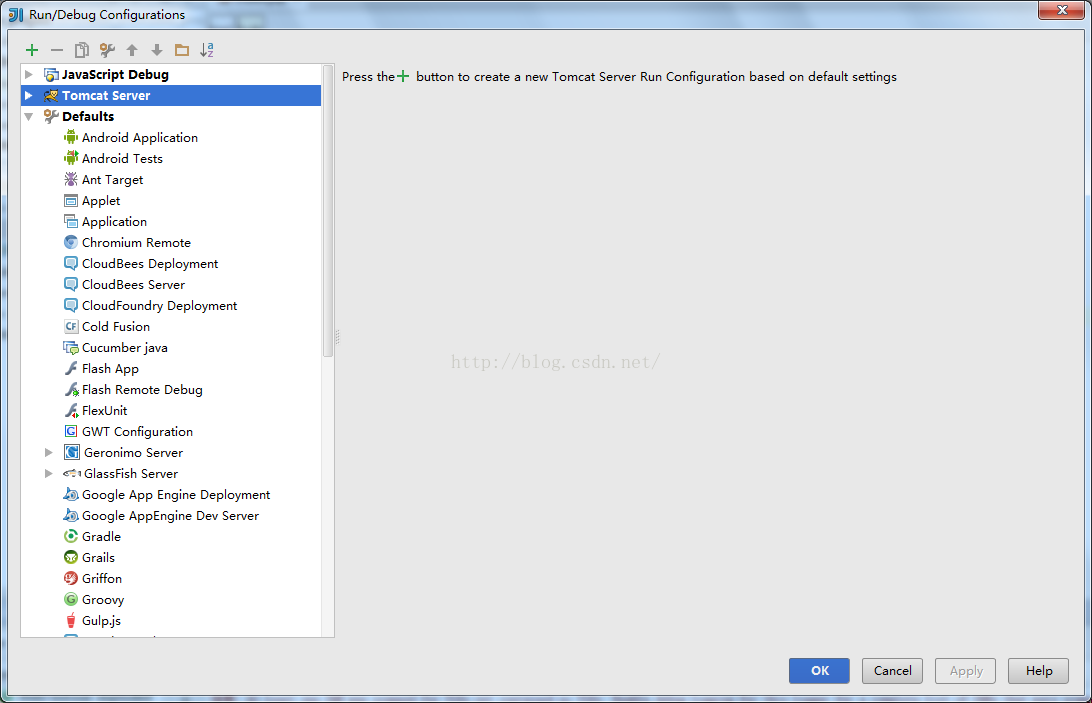Image resolution: width=1092 pixels, height=703 pixels.
Task: Expand the Geronimo Server node
Action: [x=49, y=452]
